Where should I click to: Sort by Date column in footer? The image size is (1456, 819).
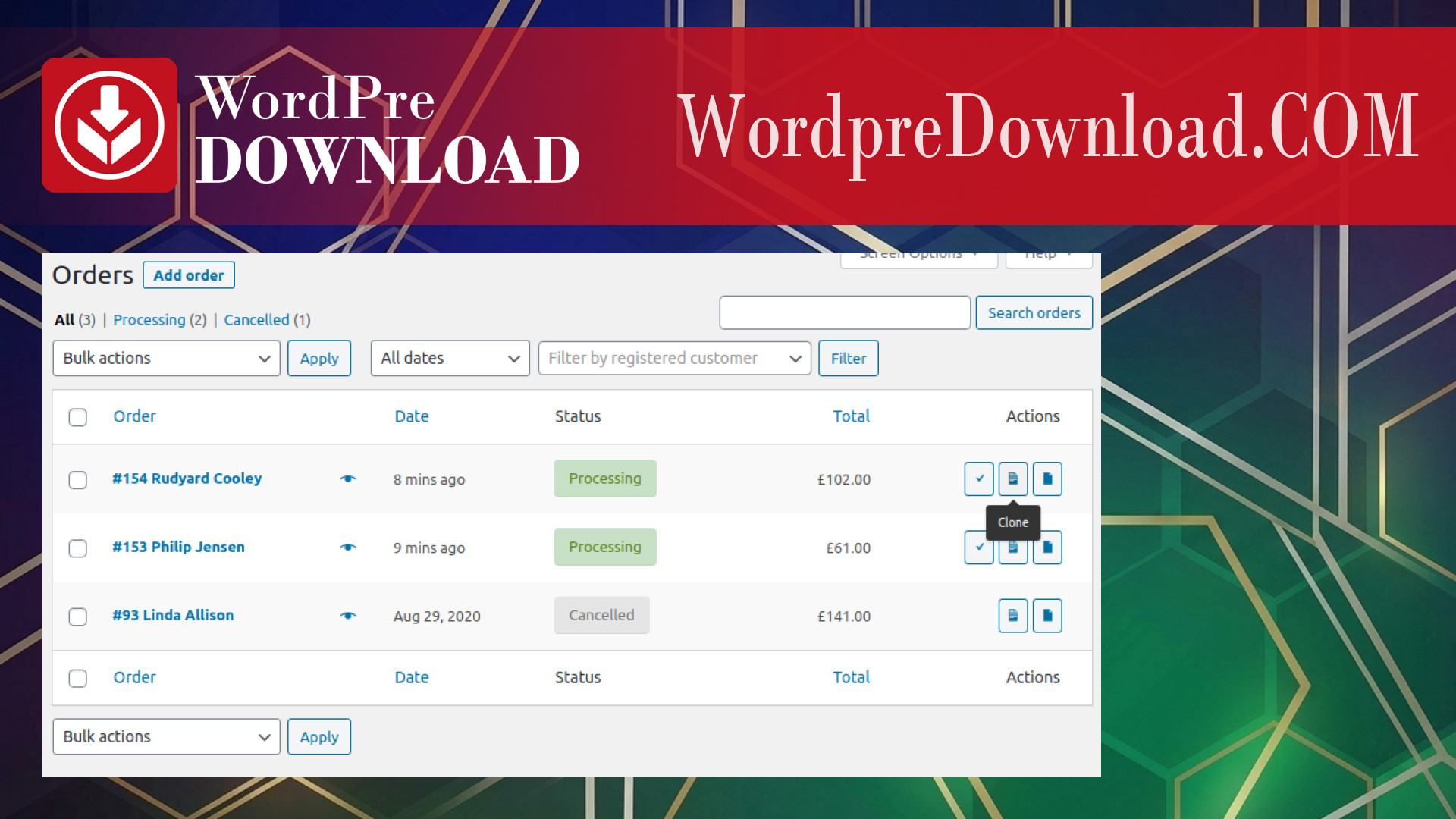tap(411, 677)
